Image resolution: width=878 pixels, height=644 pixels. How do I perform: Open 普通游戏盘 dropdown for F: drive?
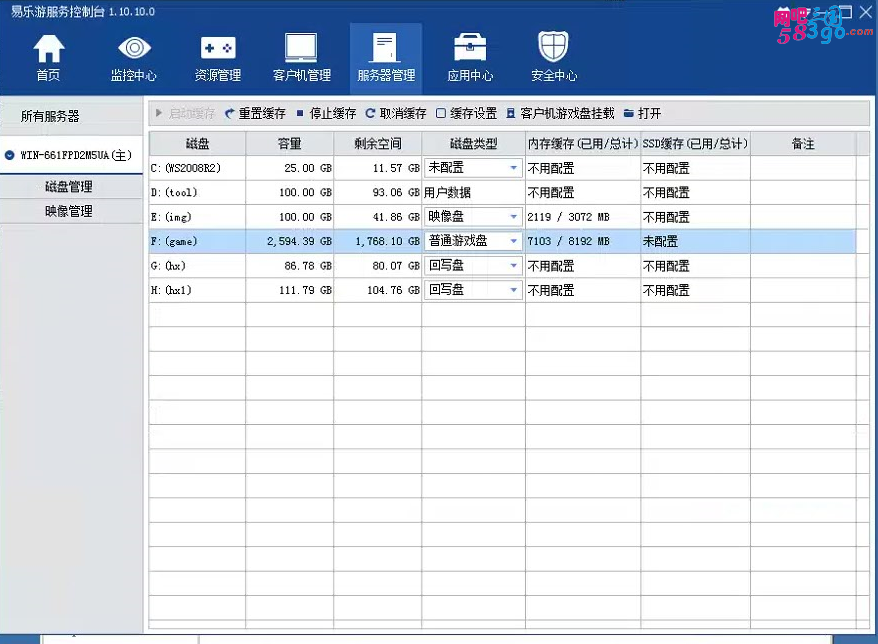coord(514,241)
